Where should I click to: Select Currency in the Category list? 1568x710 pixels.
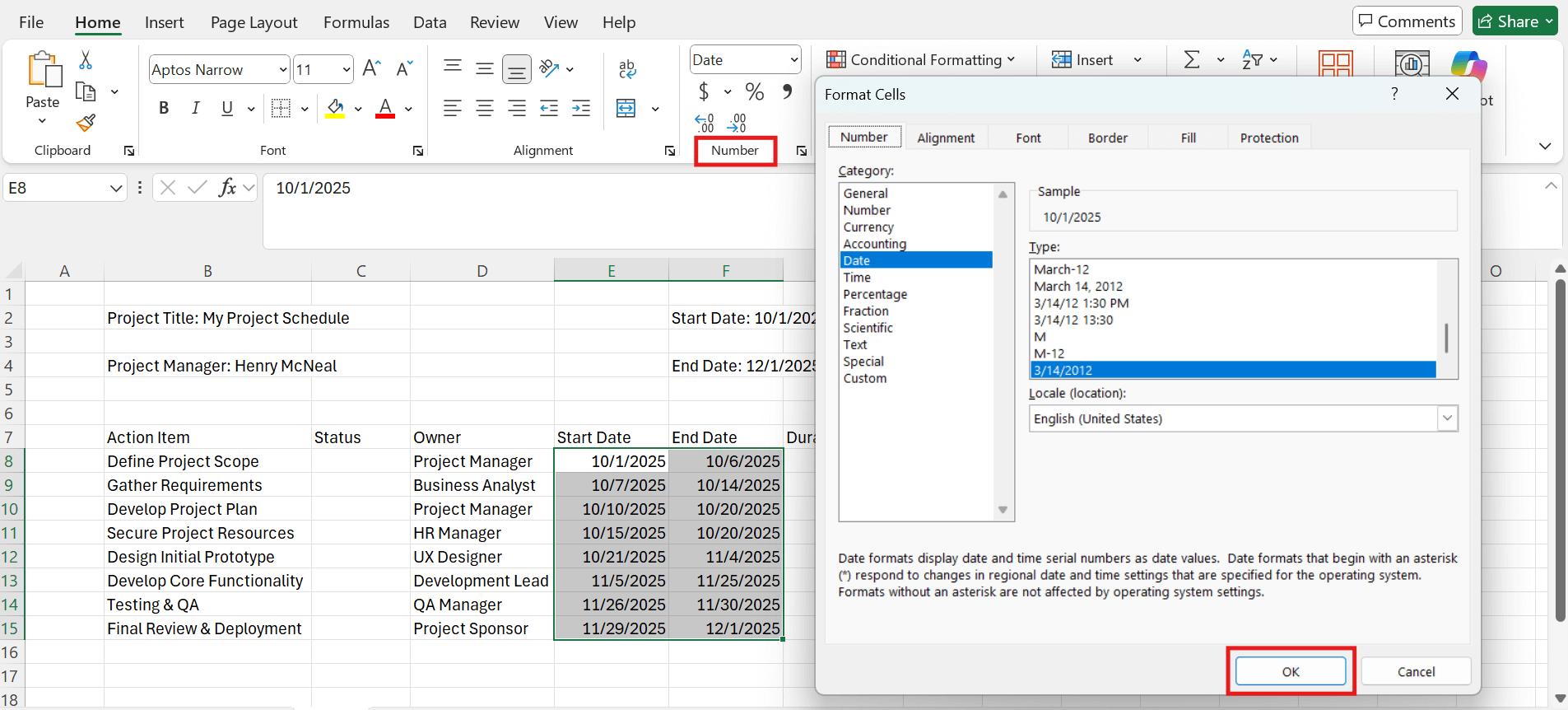pyautogui.click(x=868, y=227)
